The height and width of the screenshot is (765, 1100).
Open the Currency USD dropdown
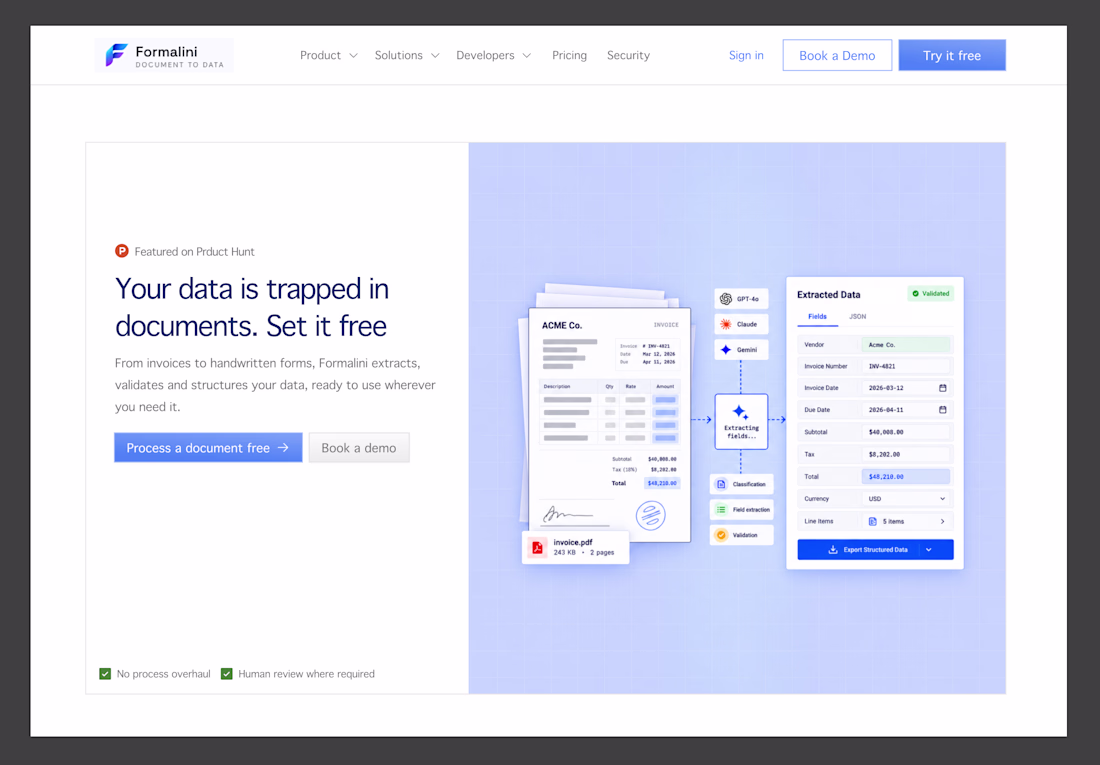click(906, 499)
